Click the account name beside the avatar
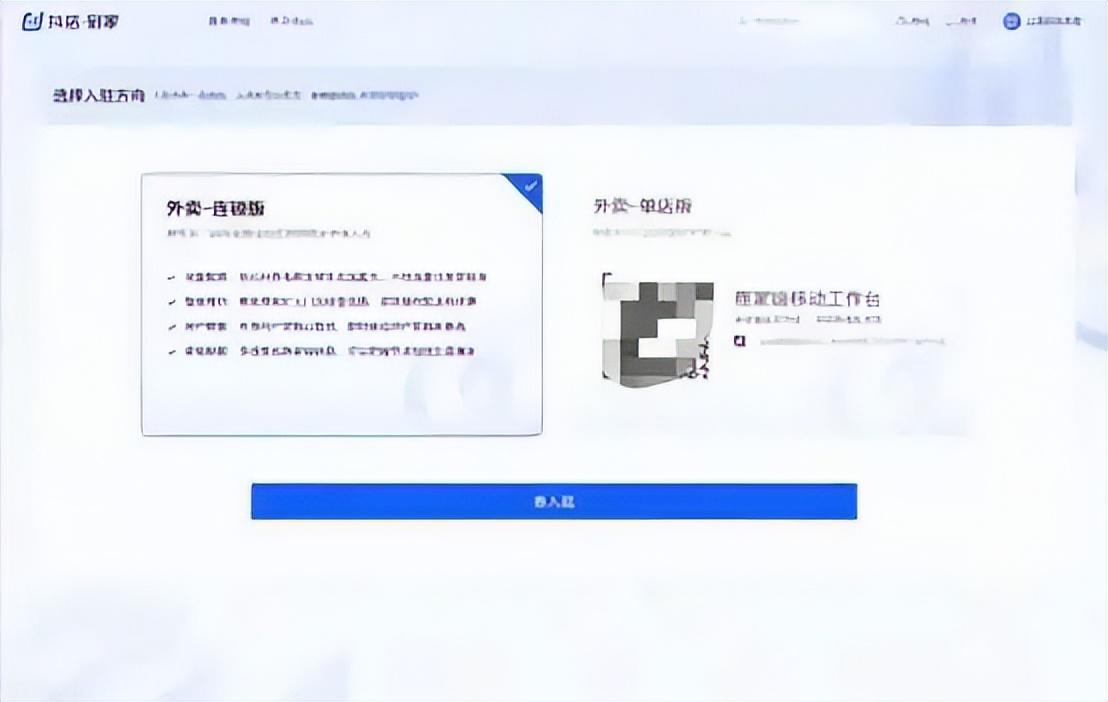This screenshot has width=1108, height=702. coord(1054,21)
